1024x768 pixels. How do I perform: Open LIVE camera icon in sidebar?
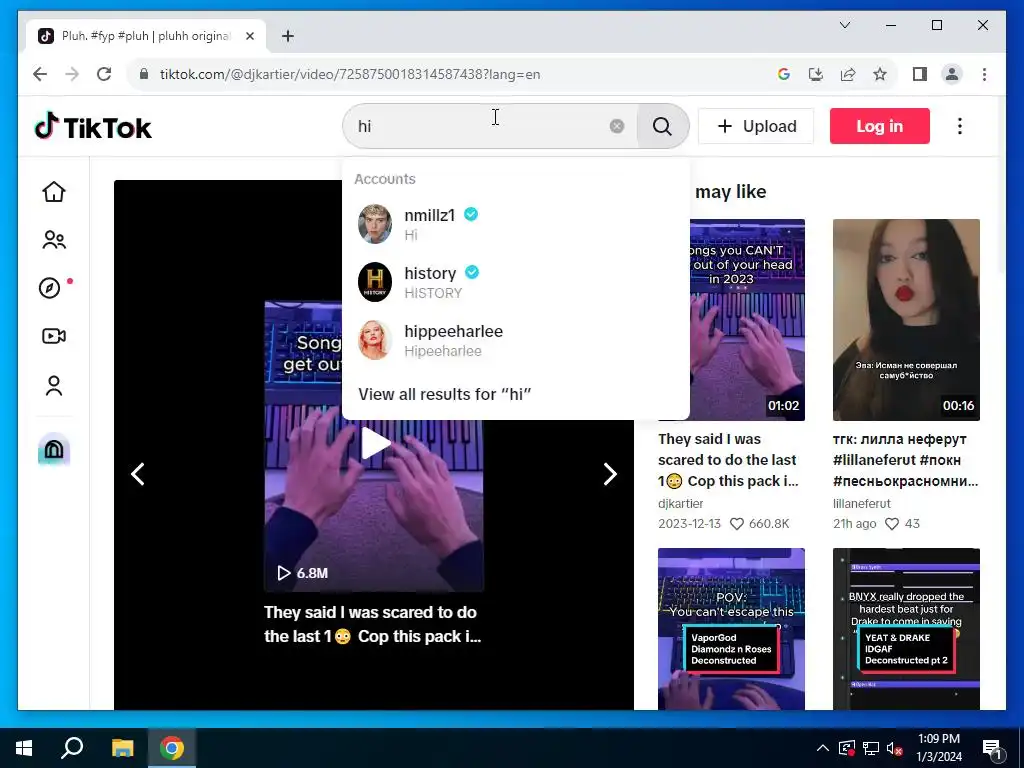coord(54,336)
